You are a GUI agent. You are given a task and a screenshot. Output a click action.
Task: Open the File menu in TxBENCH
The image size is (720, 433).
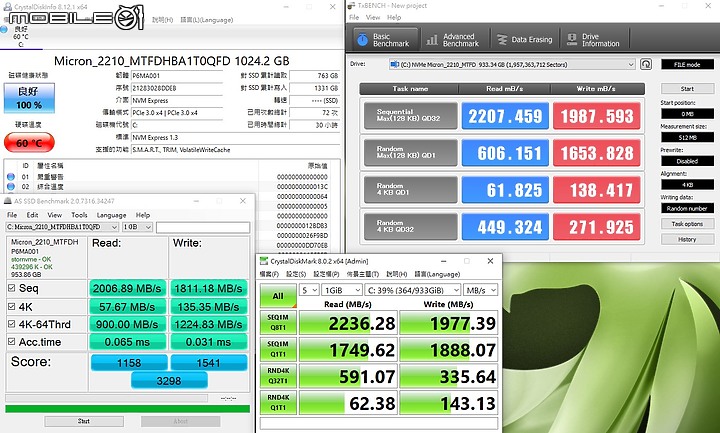(354, 17)
